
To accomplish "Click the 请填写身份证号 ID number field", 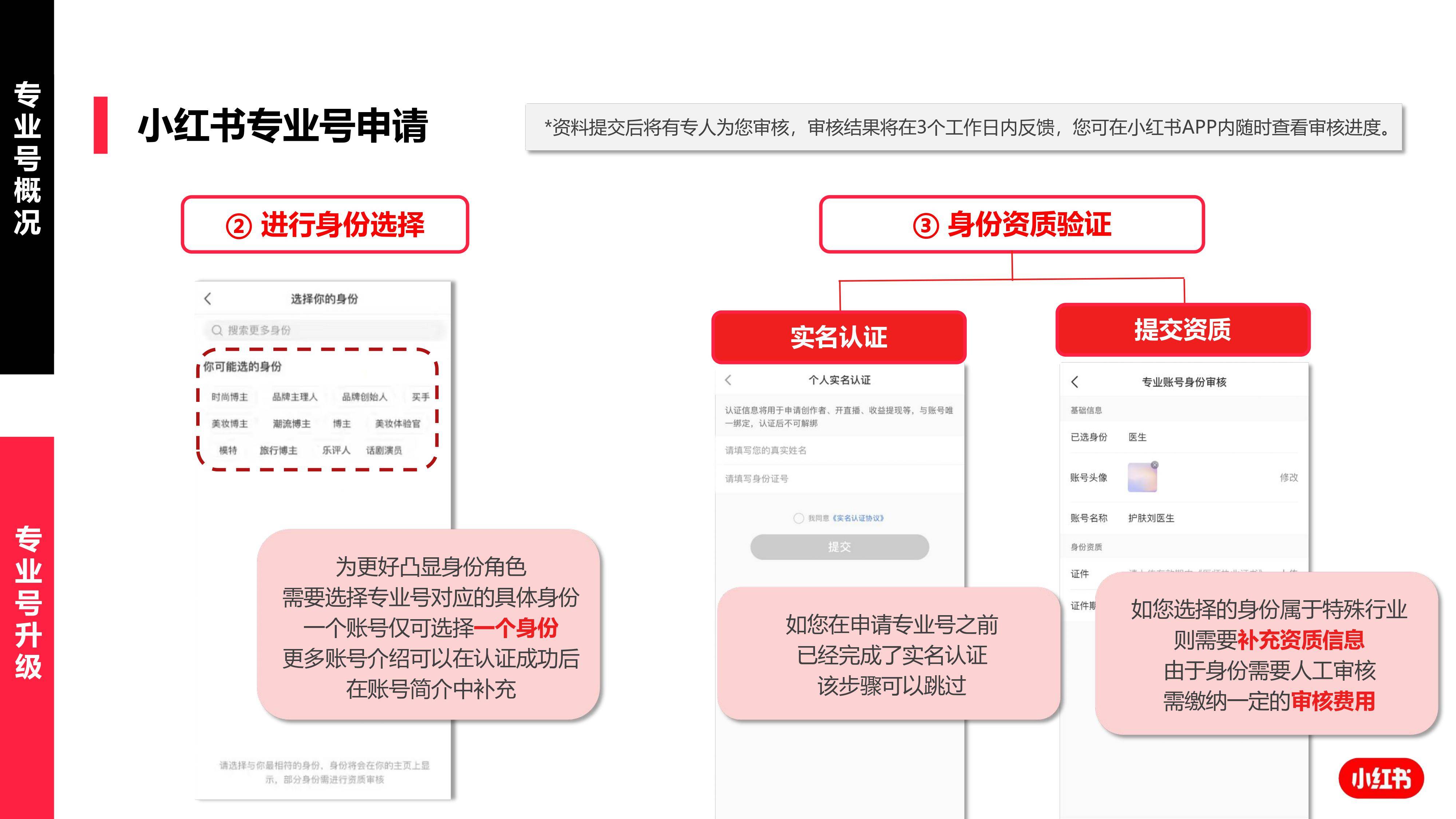I will tap(839, 479).
